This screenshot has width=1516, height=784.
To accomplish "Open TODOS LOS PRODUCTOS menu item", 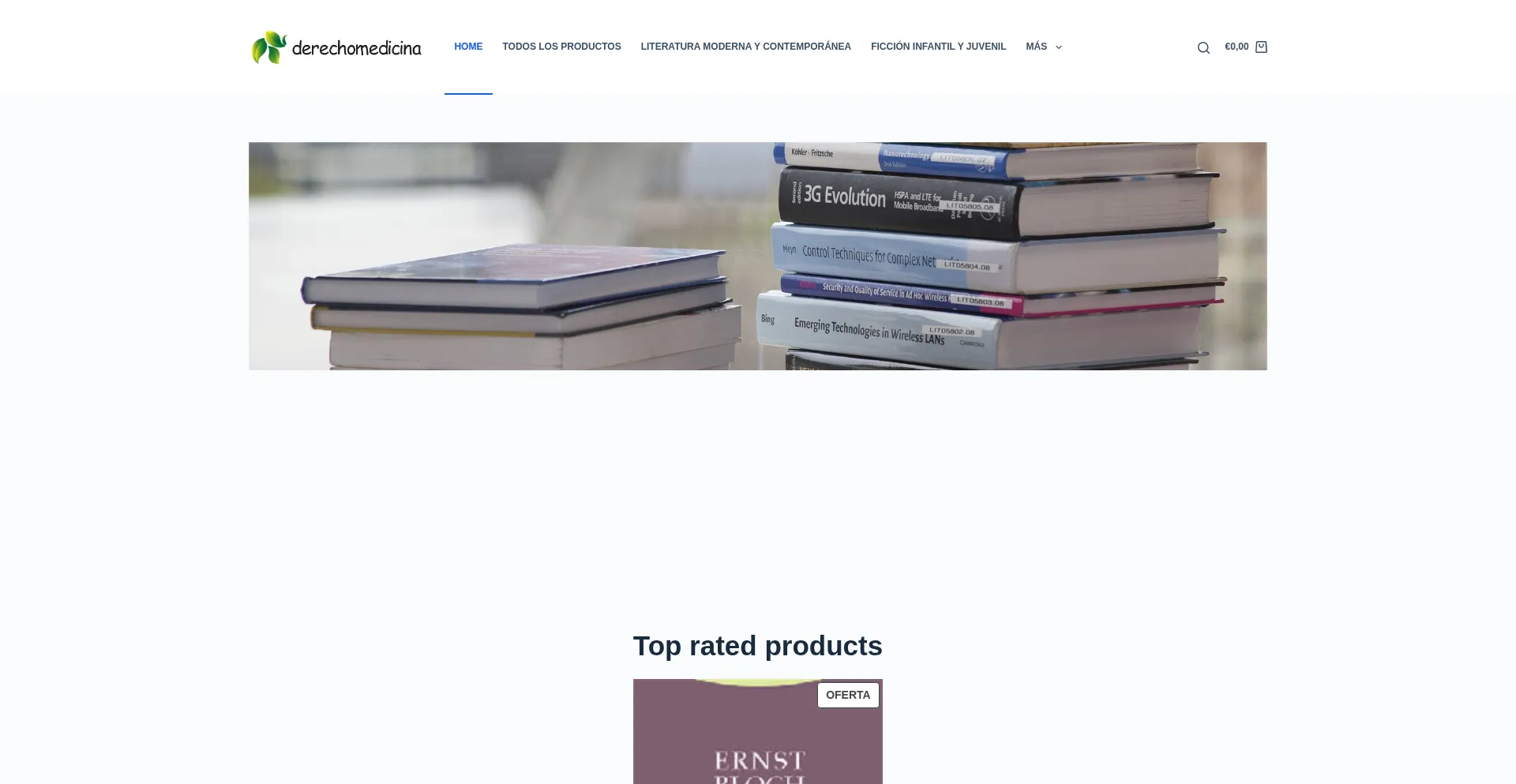I will (x=561, y=47).
